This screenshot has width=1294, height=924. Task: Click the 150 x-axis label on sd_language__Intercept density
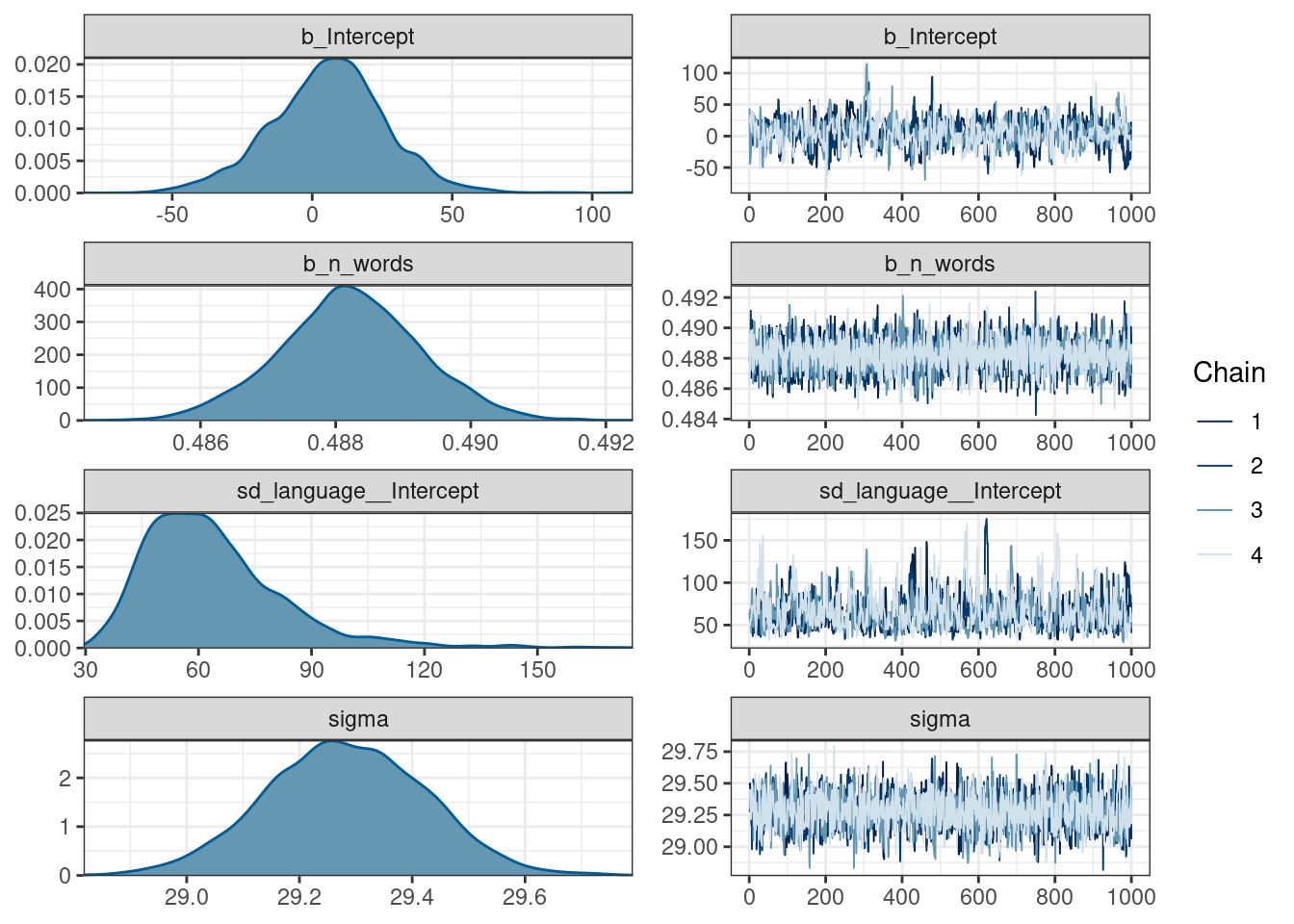(537, 670)
